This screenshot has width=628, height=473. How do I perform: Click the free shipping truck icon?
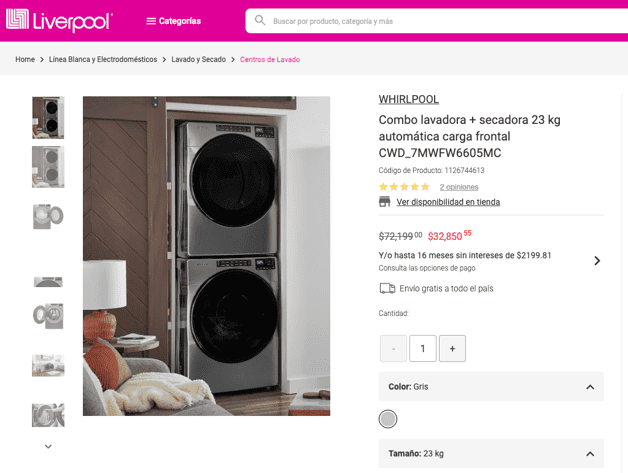click(x=387, y=289)
